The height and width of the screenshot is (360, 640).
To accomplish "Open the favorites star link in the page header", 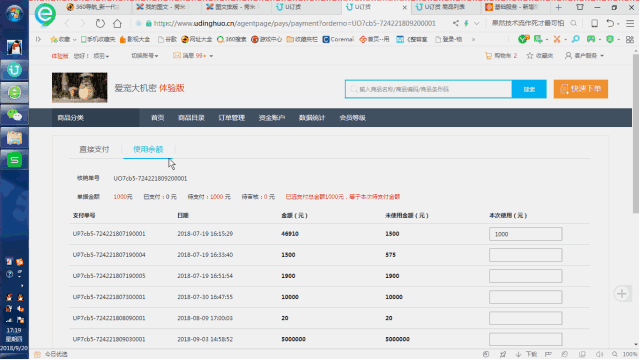I will pos(540,56).
